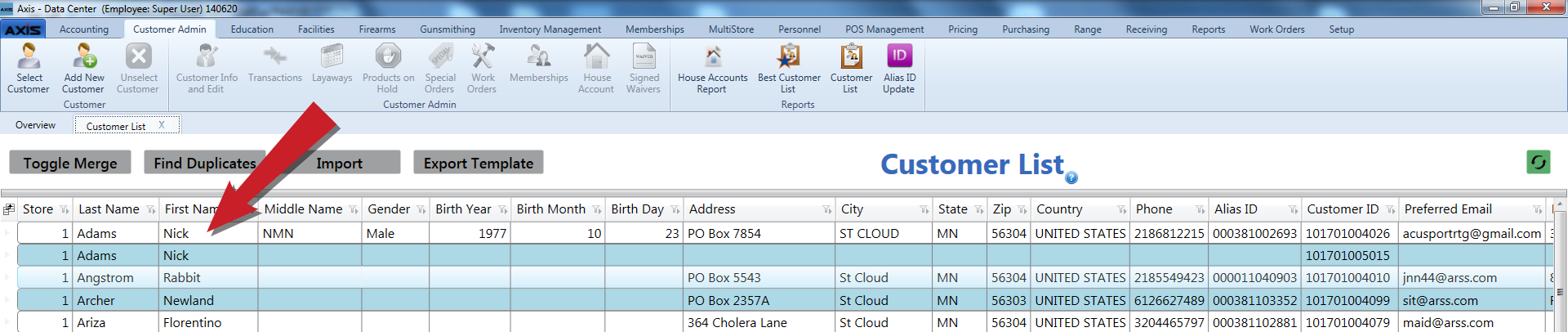Click the Find Duplicates button
1568x332 pixels.
(x=204, y=163)
